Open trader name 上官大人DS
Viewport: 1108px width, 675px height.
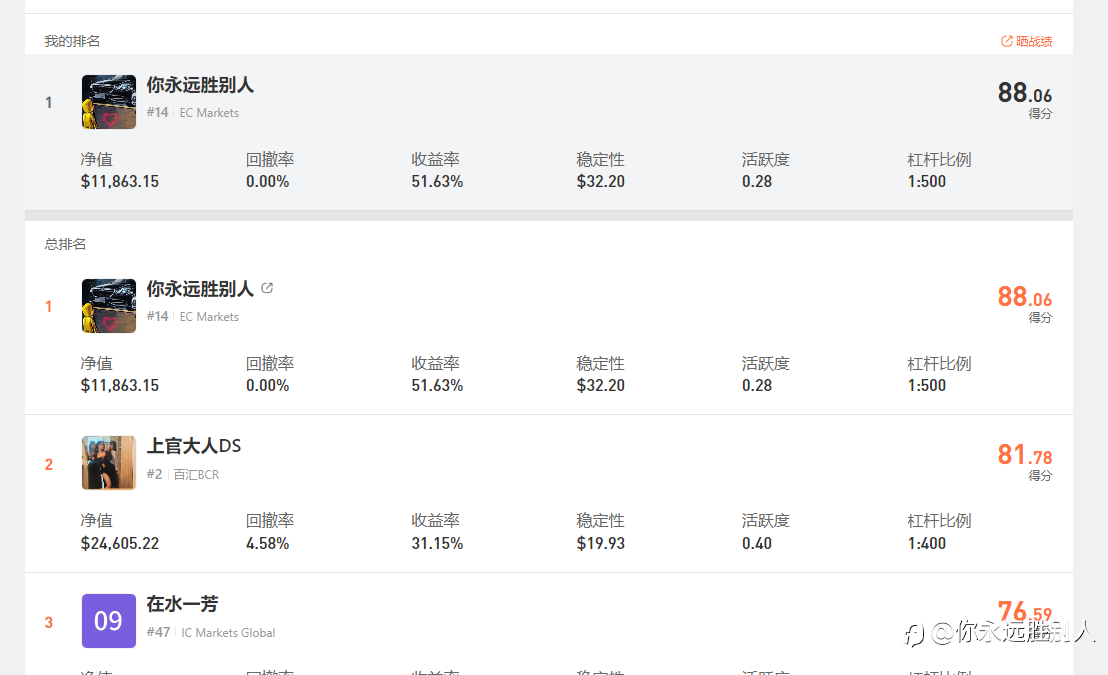(x=194, y=446)
